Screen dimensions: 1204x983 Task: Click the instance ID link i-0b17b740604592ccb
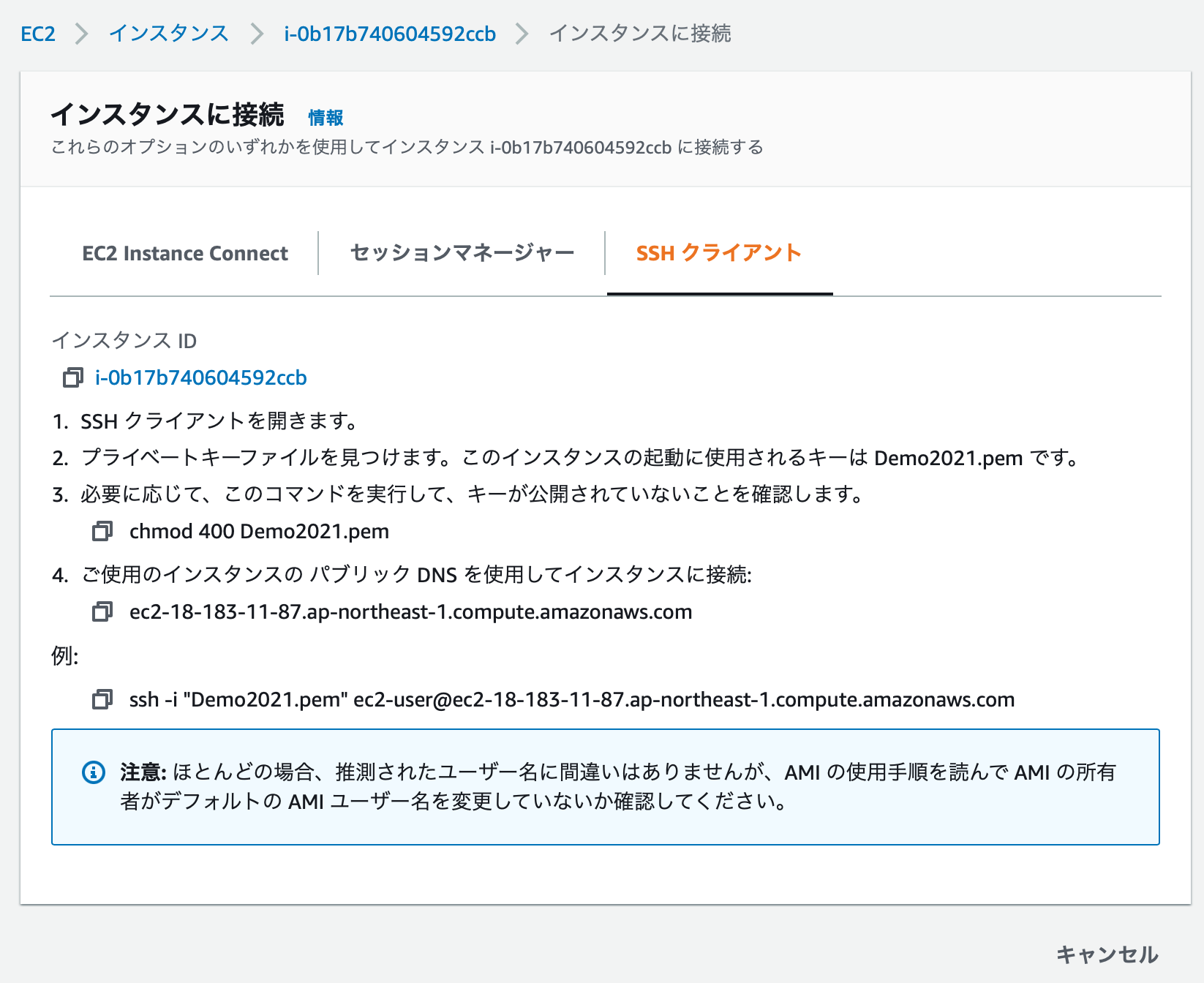201,378
